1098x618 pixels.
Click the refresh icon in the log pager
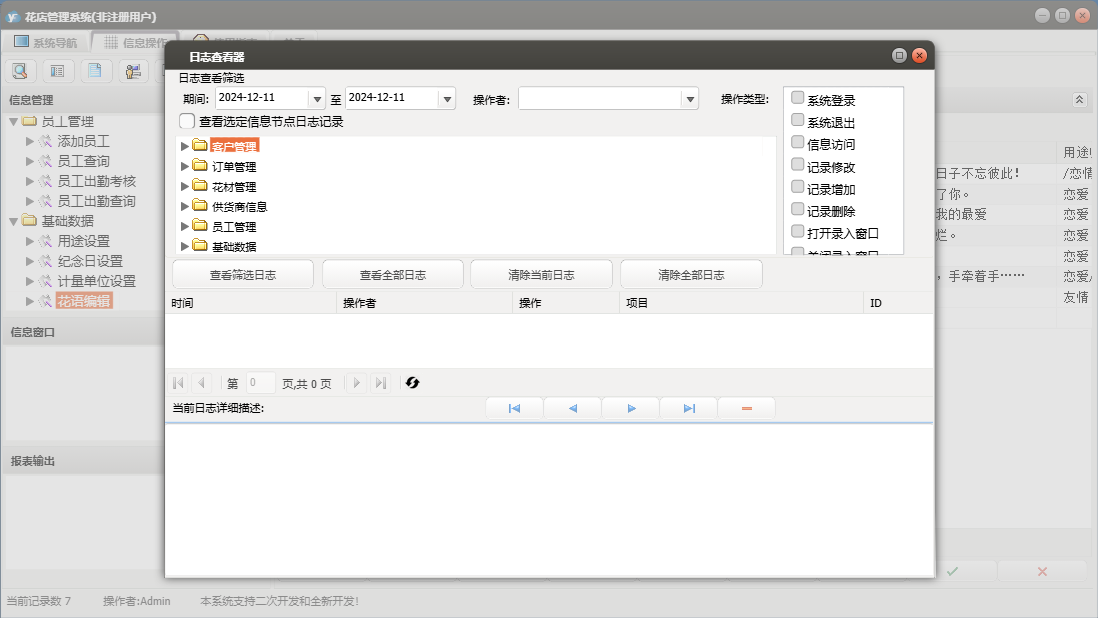[412, 383]
